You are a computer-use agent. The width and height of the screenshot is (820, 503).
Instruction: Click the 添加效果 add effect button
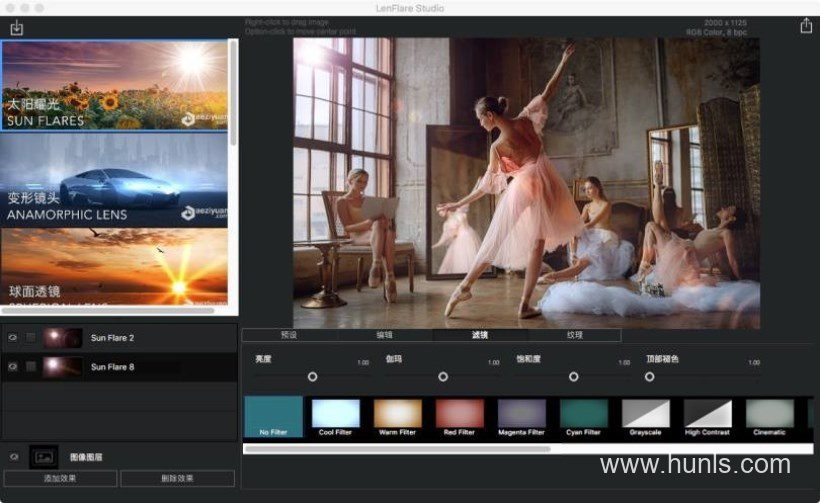(60, 478)
